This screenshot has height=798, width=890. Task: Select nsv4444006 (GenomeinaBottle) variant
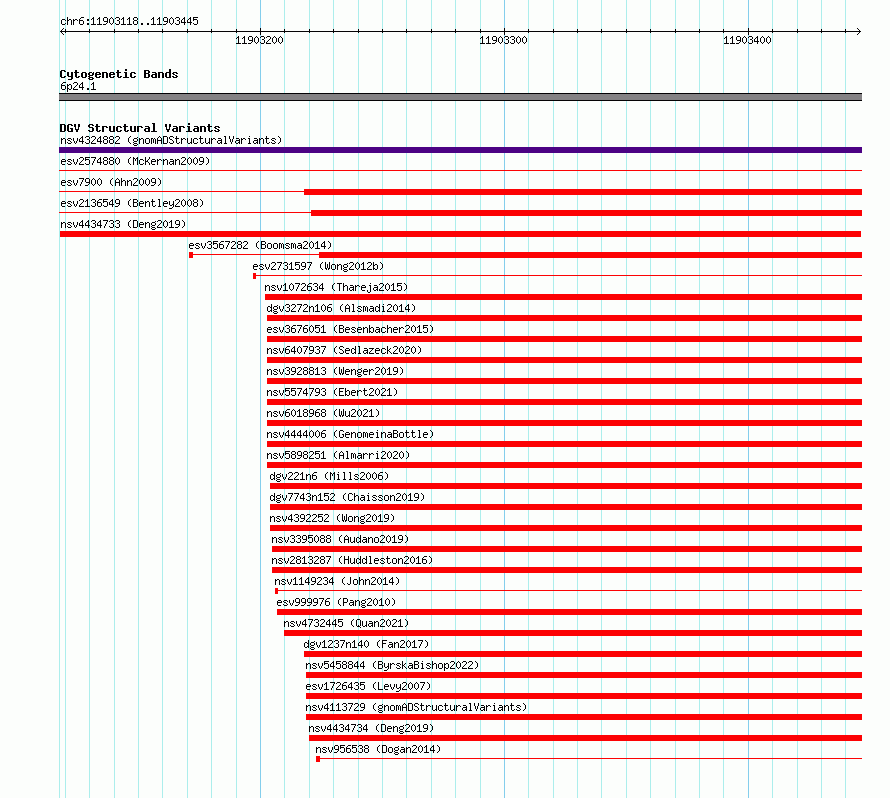click(x=350, y=434)
